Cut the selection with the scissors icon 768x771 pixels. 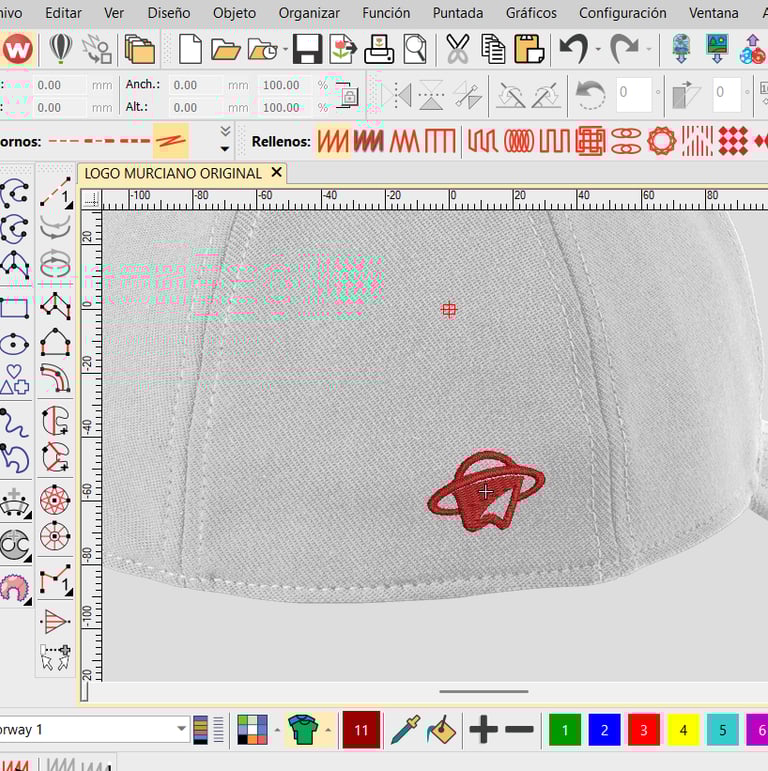[458, 49]
